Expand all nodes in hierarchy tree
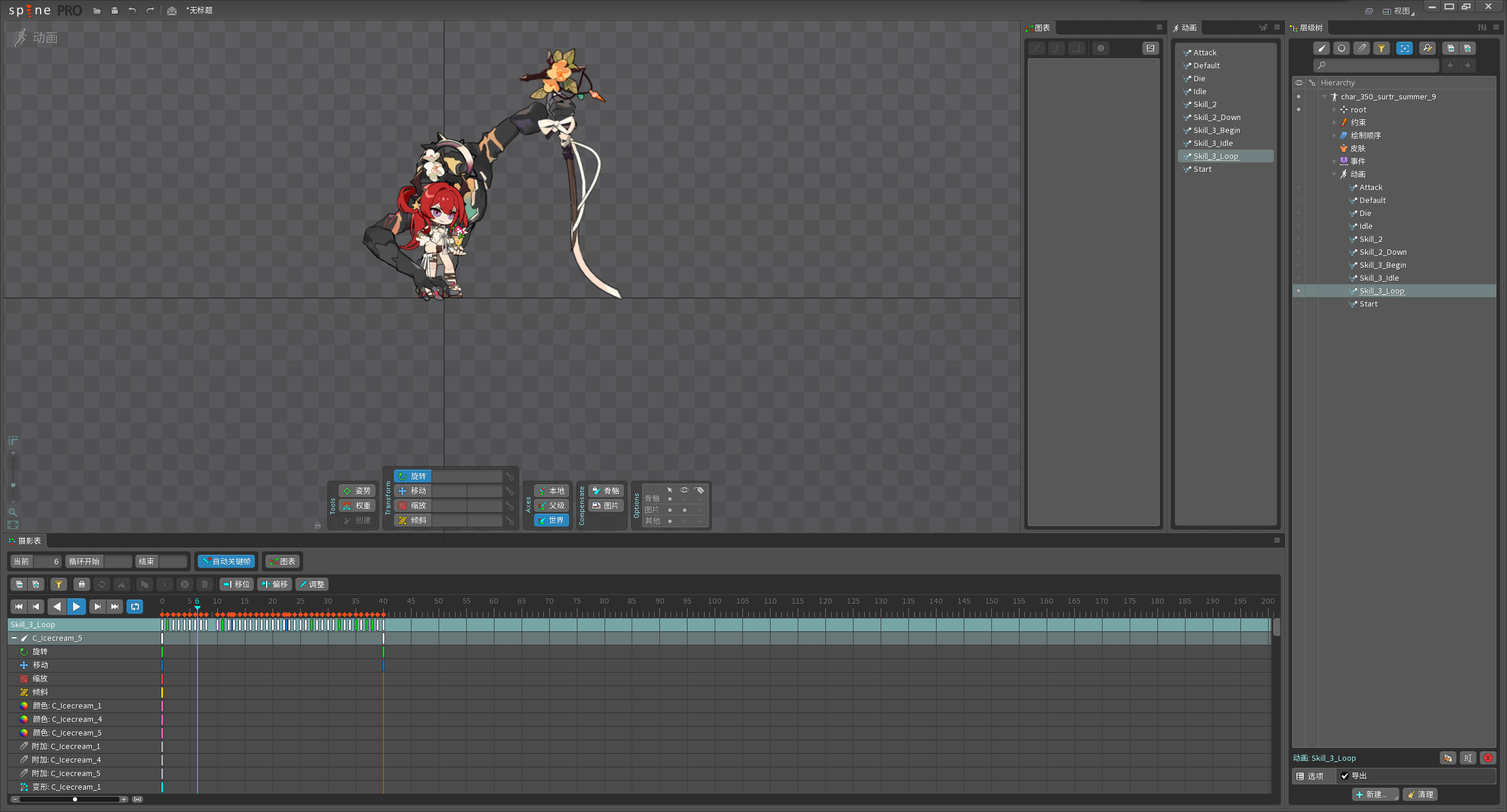This screenshot has width=1507, height=812. (1468, 48)
